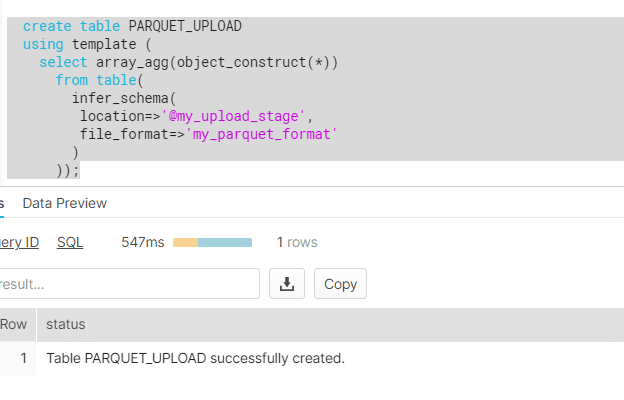Click the status column header
Viewport: 624px width, 400px height.
(66, 324)
